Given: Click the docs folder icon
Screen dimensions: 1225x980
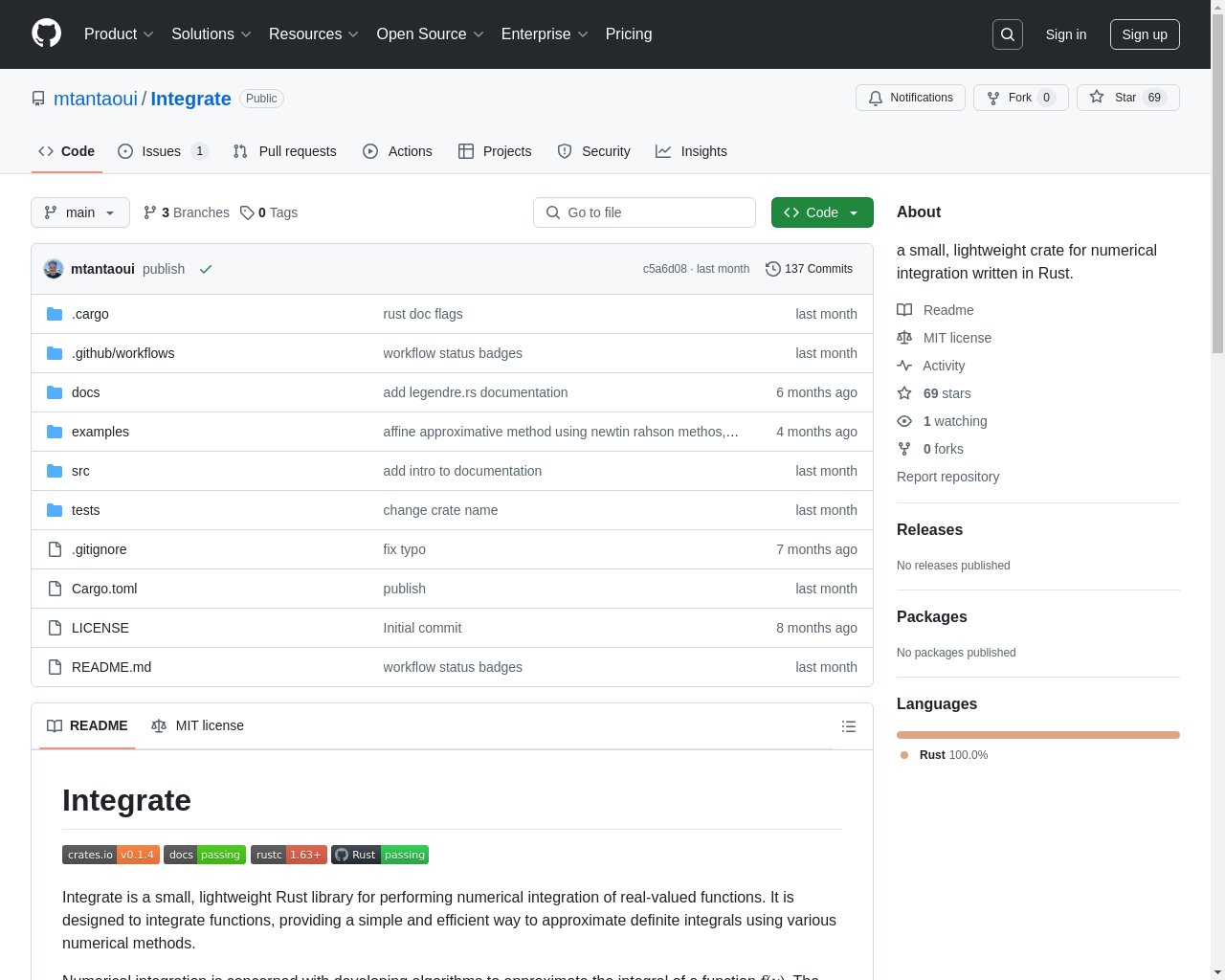Looking at the screenshot, I should tap(55, 392).
